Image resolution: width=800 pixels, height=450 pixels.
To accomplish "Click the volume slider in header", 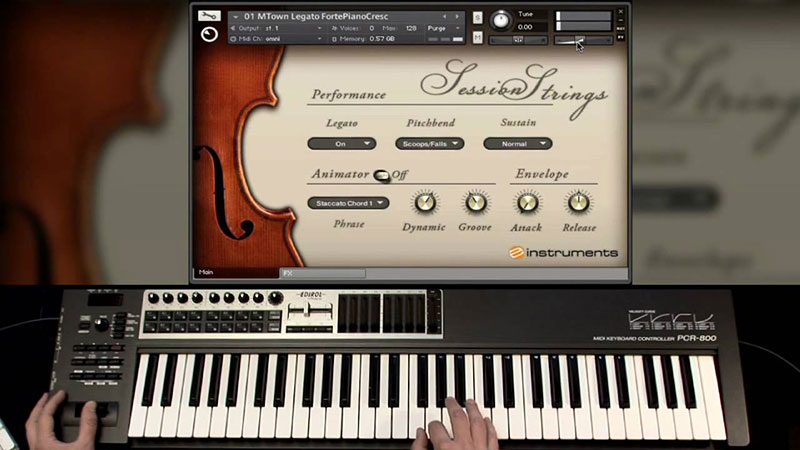I will pyautogui.click(x=584, y=40).
